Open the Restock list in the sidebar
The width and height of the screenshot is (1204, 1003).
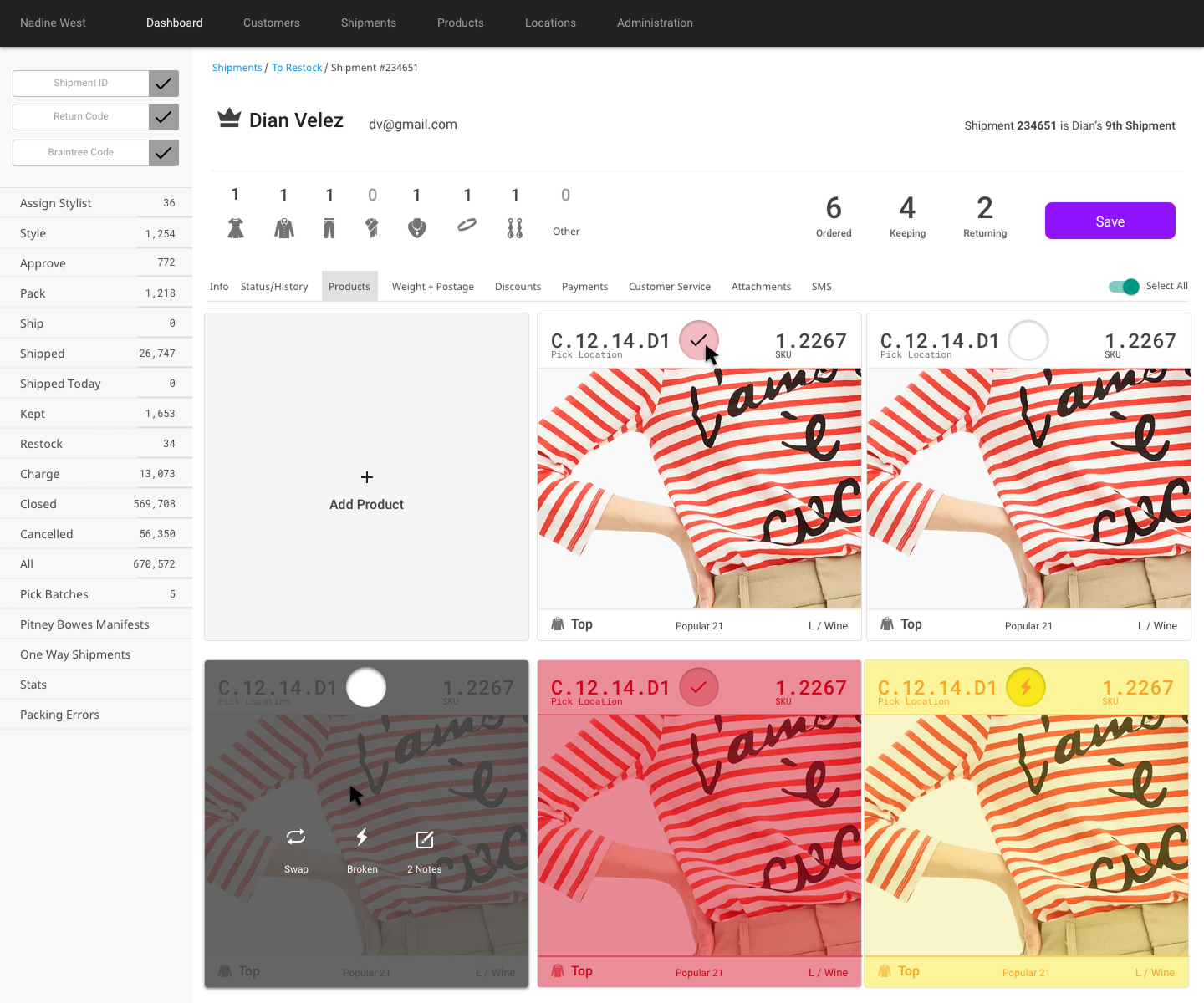[96, 444]
